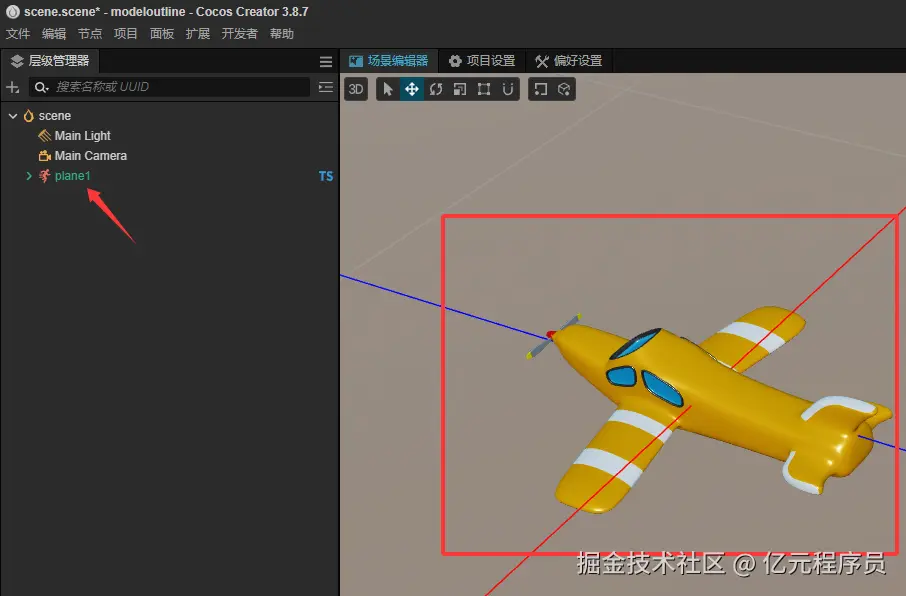The image size is (906, 596).
Task: Click the scene flame icon
Action: (x=28, y=116)
